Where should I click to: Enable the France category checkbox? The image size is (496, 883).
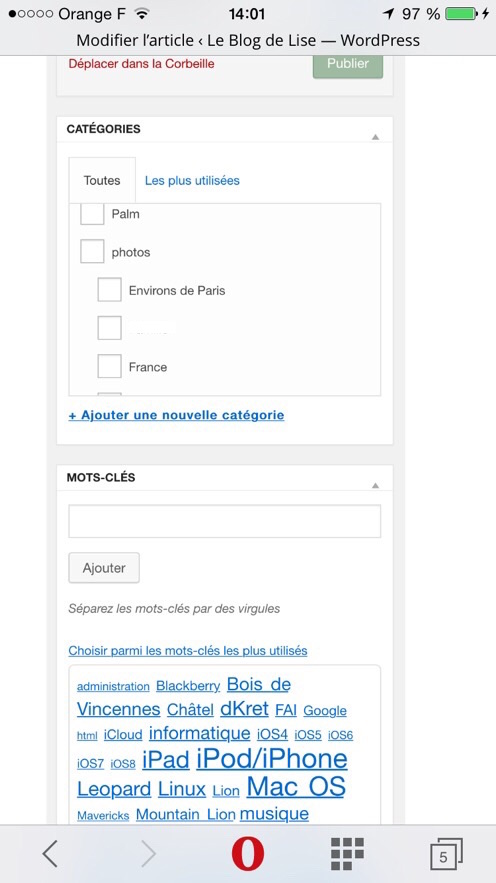109,367
